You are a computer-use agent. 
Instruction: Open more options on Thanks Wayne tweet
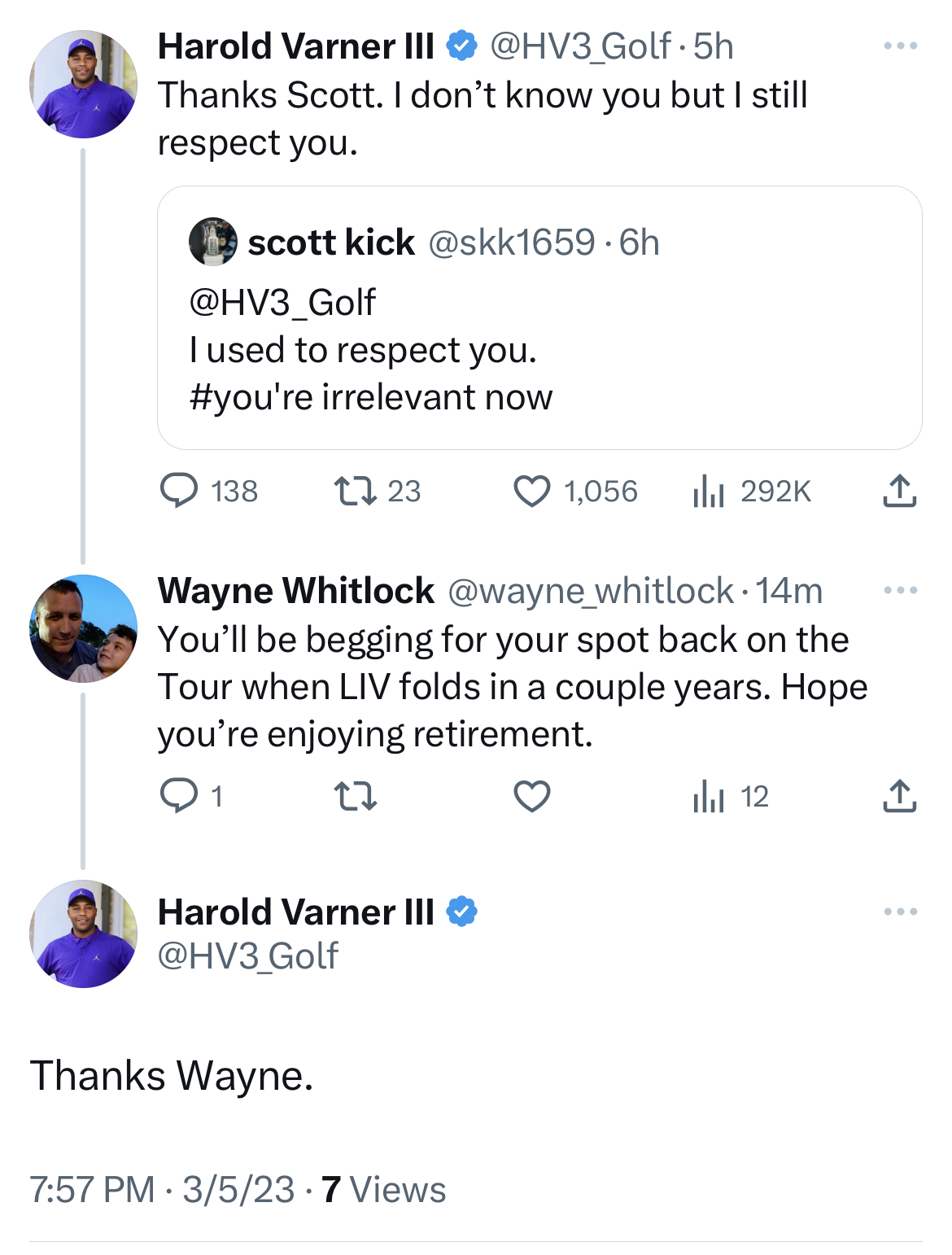coord(900,912)
